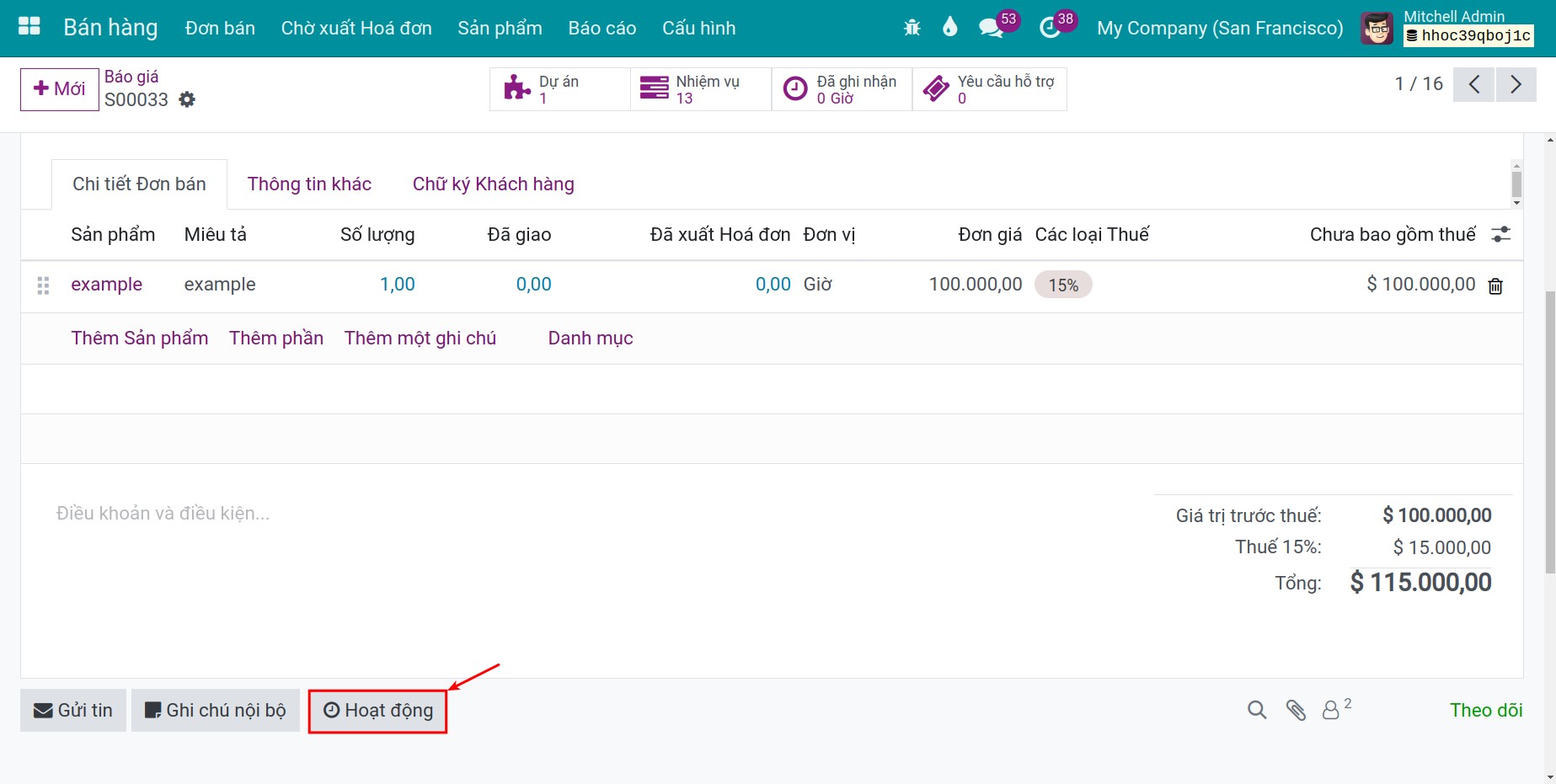The image size is (1556, 784).
Task: Open the apps grid home menu
Action: [29, 26]
